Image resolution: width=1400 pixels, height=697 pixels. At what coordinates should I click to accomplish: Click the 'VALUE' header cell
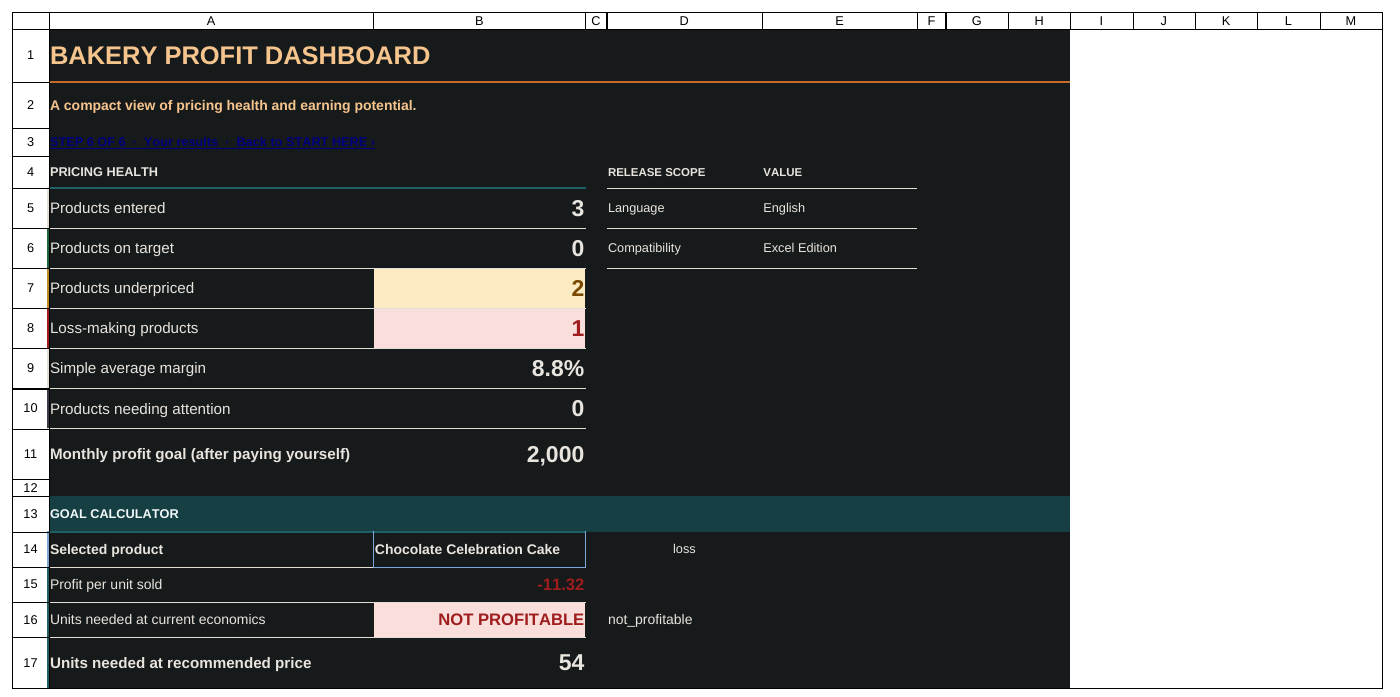(x=840, y=172)
